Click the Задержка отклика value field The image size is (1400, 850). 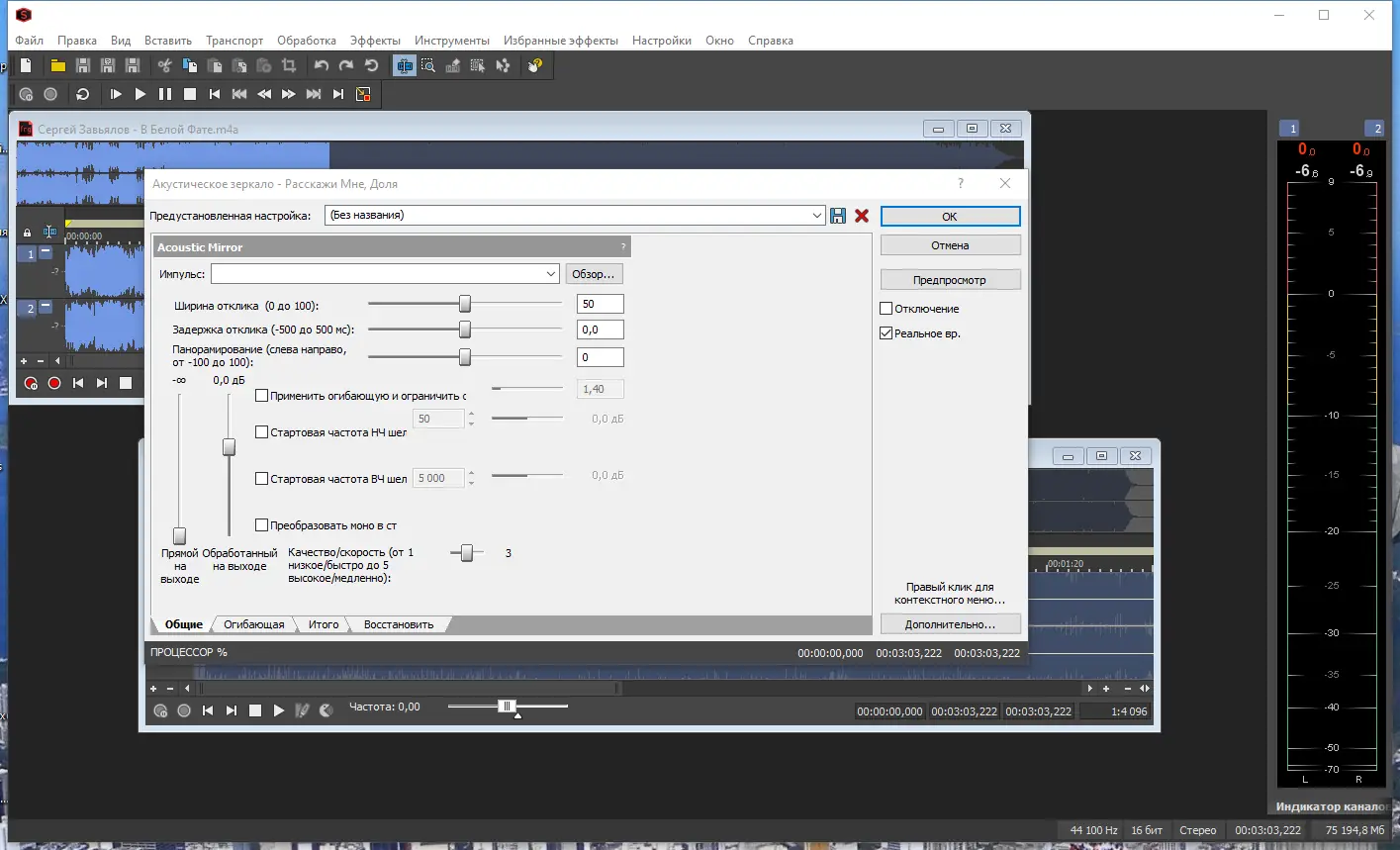(601, 330)
